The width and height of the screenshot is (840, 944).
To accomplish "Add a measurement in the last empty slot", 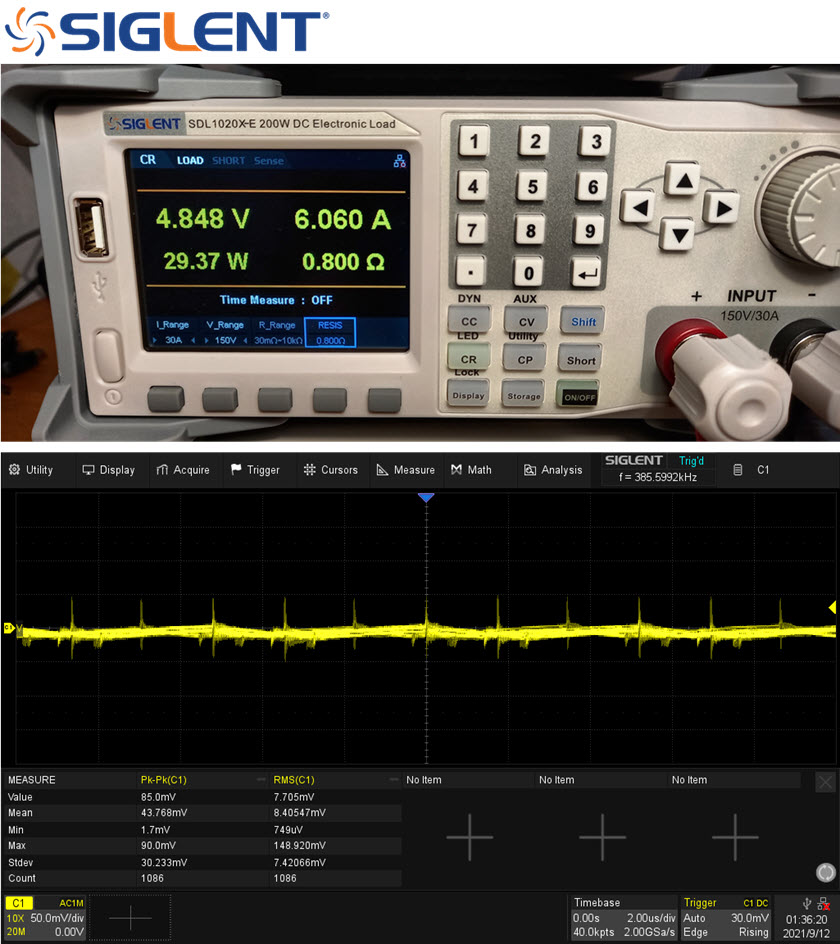I will click(x=735, y=836).
